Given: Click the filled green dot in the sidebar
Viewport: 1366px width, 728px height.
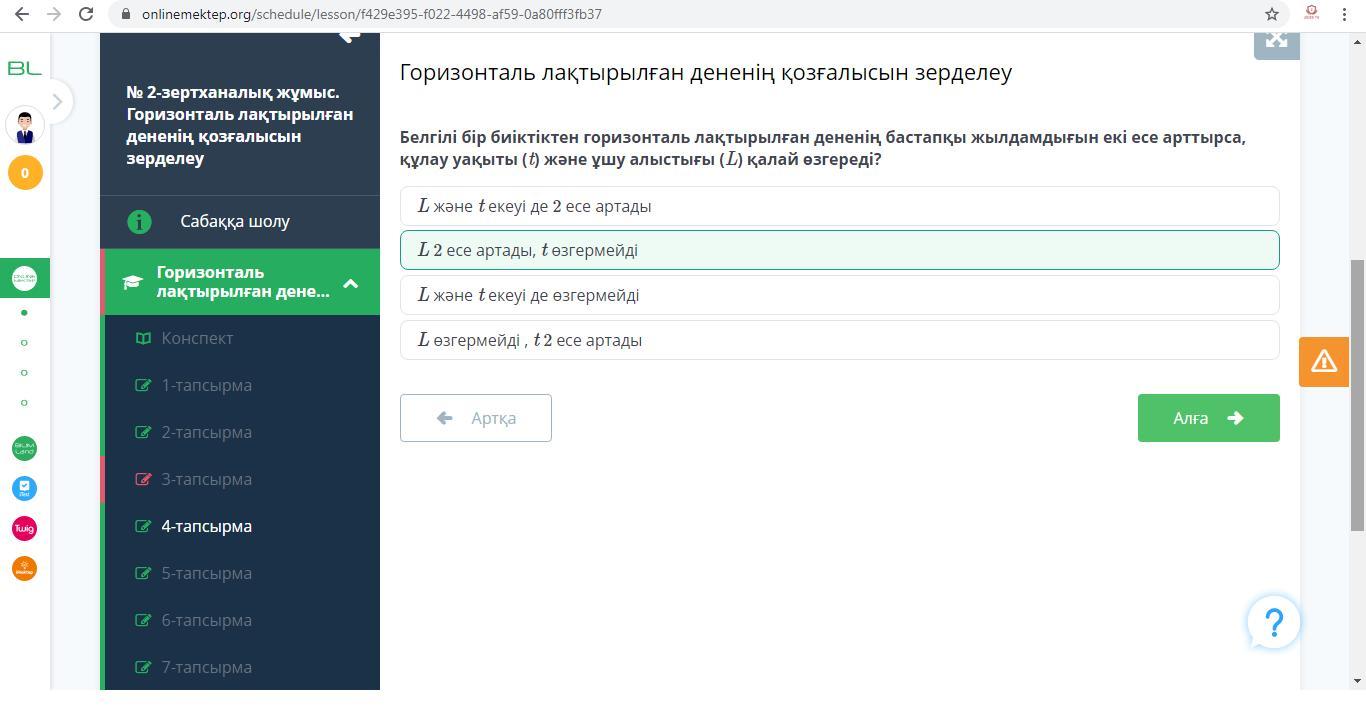Looking at the screenshot, I should tap(24, 313).
